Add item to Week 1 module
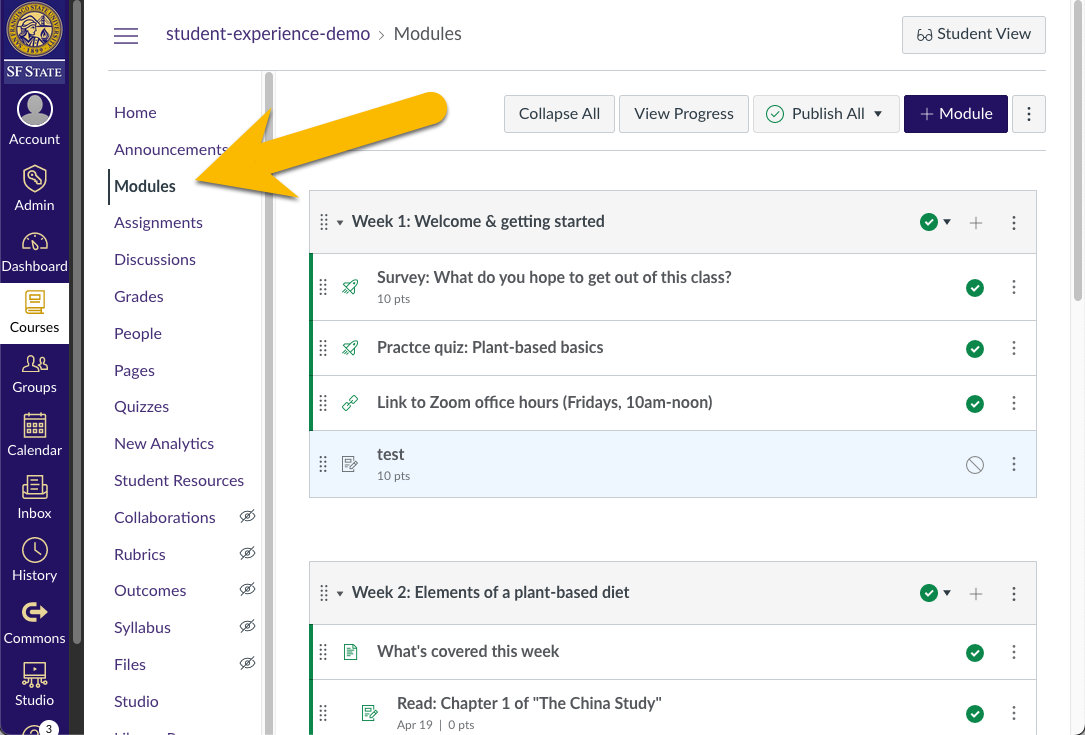This screenshot has width=1085, height=735. [x=976, y=223]
